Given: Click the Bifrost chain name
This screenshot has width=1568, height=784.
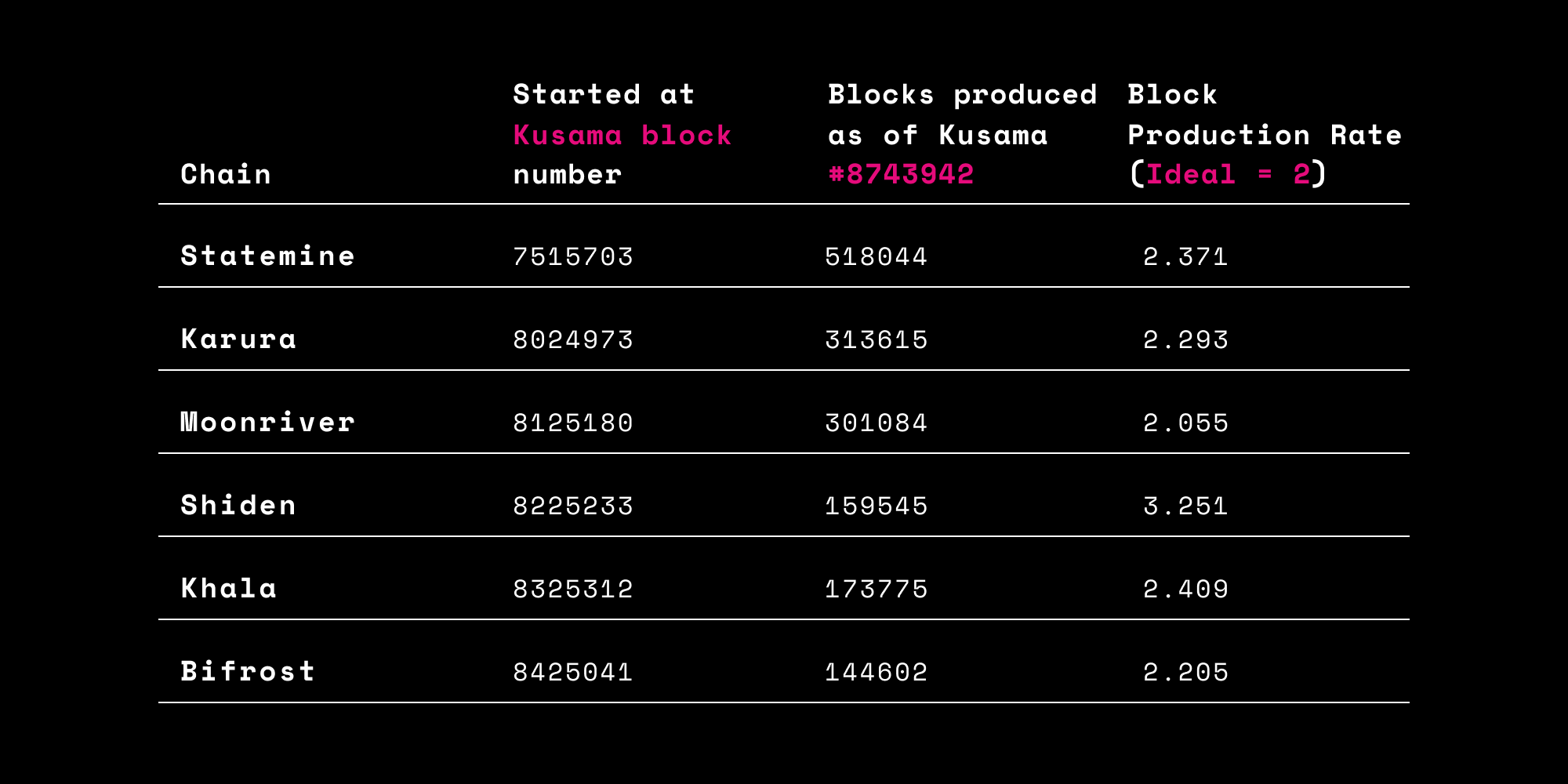Looking at the screenshot, I should (x=248, y=672).
